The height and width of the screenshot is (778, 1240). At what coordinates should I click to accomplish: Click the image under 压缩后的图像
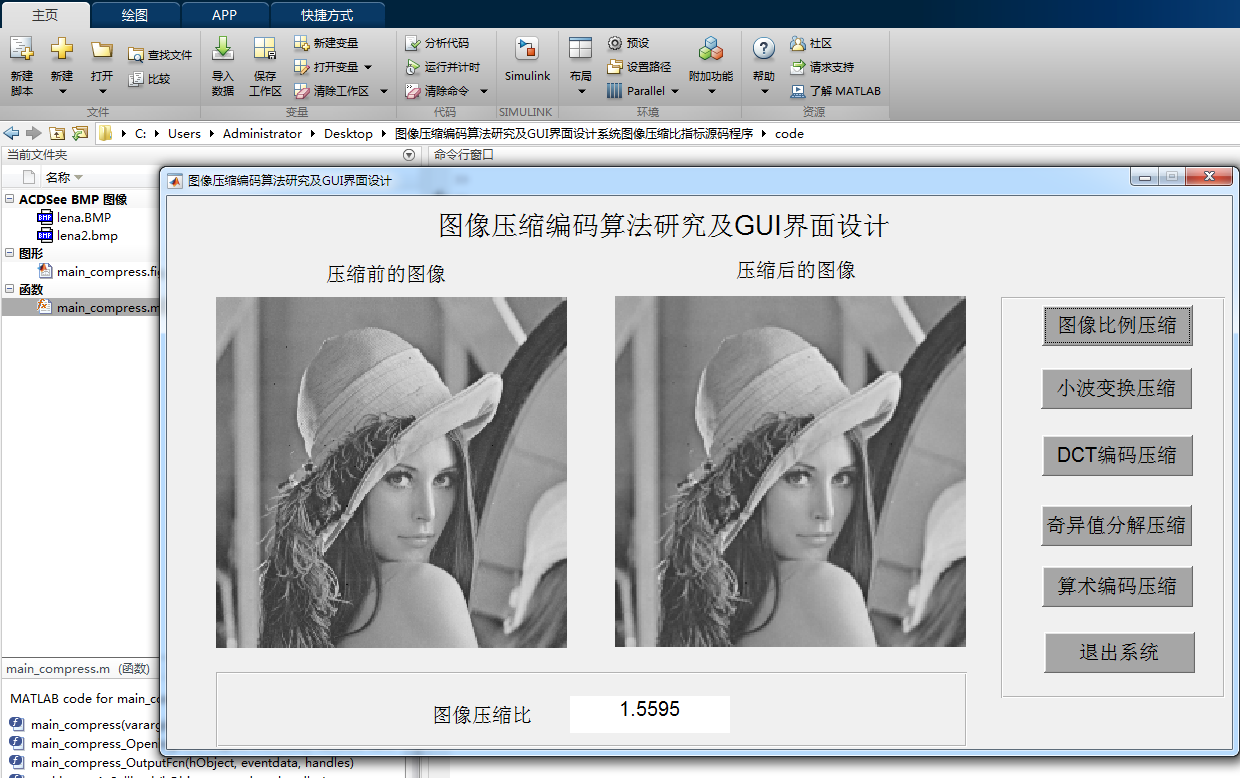(x=790, y=471)
